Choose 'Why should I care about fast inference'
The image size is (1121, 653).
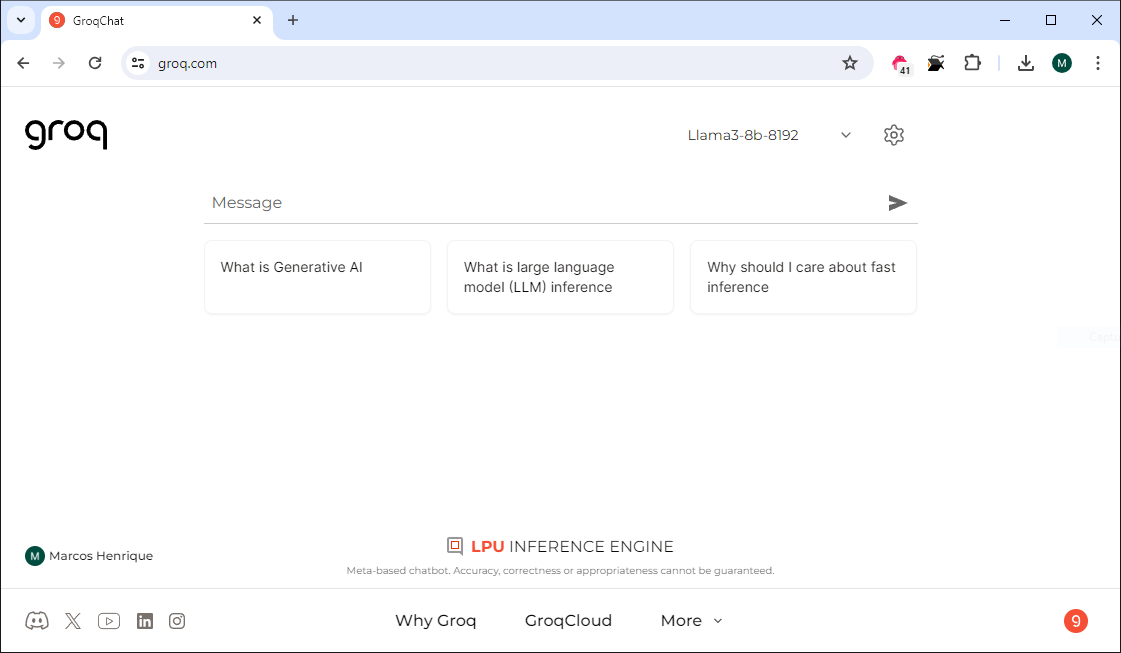pyautogui.click(x=803, y=277)
